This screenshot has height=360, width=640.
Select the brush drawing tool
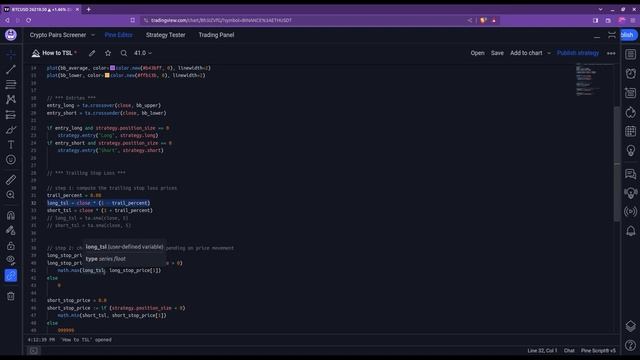tap(11, 130)
